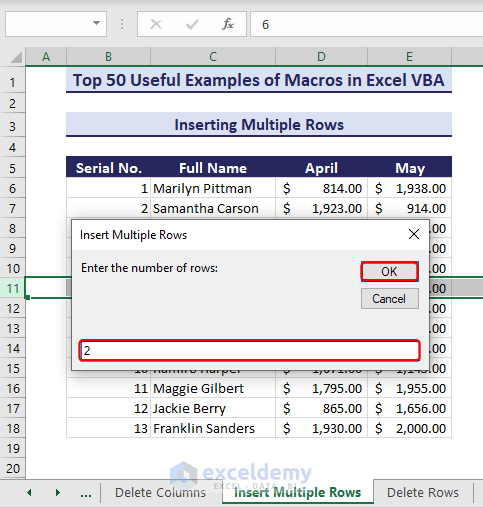483x508 pixels.
Task: Click May value 1,656.00
Action: point(409,408)
